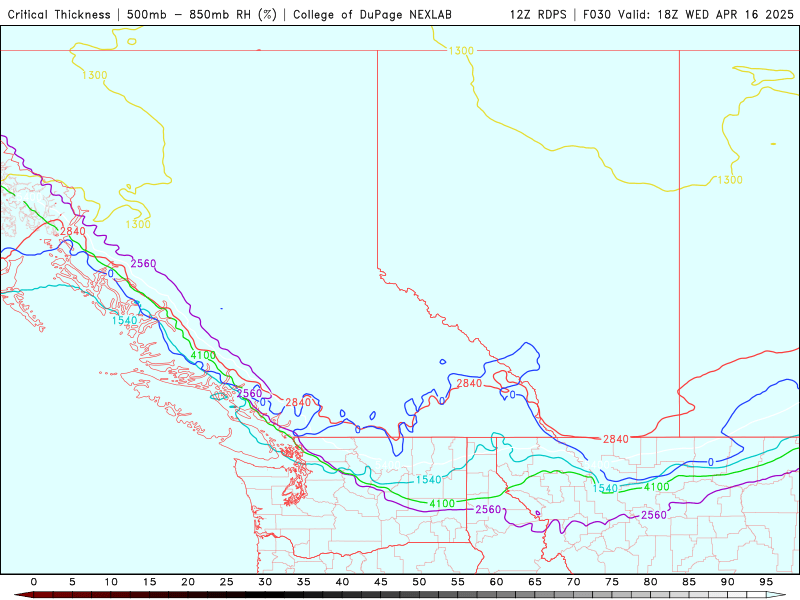The height and width of the screenshot is (600, 800).
Task: Click the colorbar scale label "80"
Action: coord(651,582)
